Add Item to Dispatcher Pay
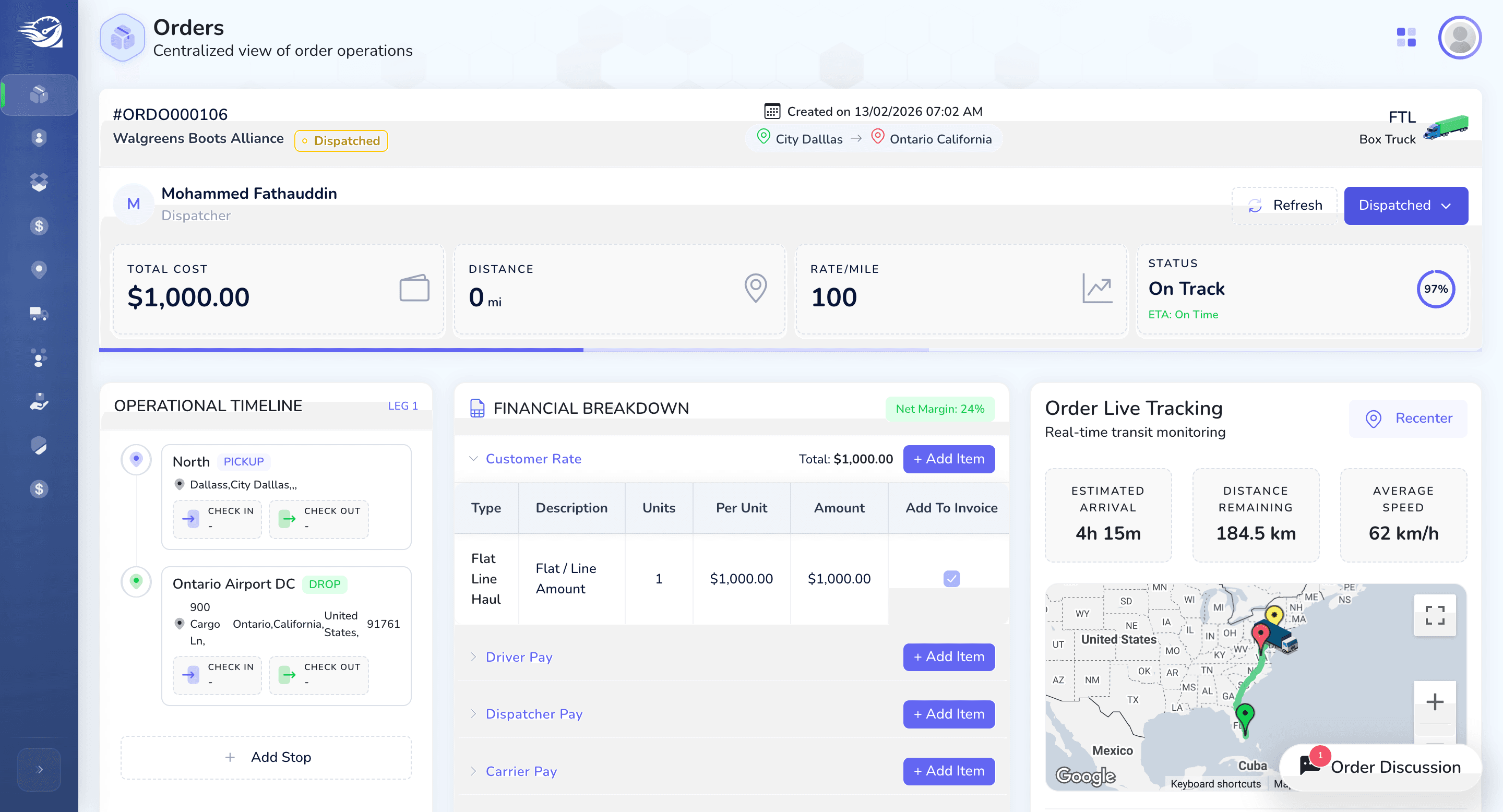The height and width of the screenshot is (812, 1503). [949, 714]
